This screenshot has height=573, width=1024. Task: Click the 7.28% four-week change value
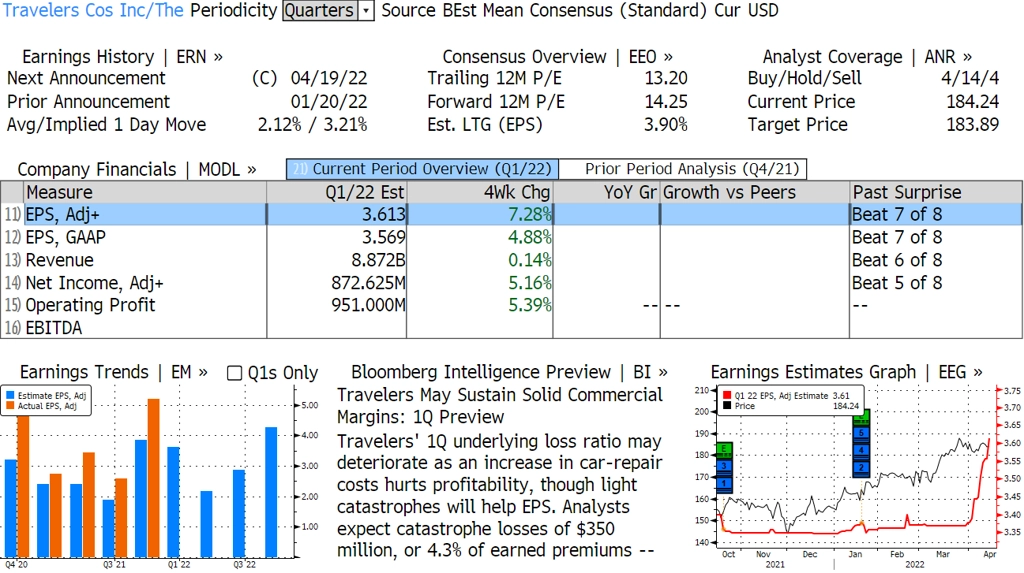[530, 214]
